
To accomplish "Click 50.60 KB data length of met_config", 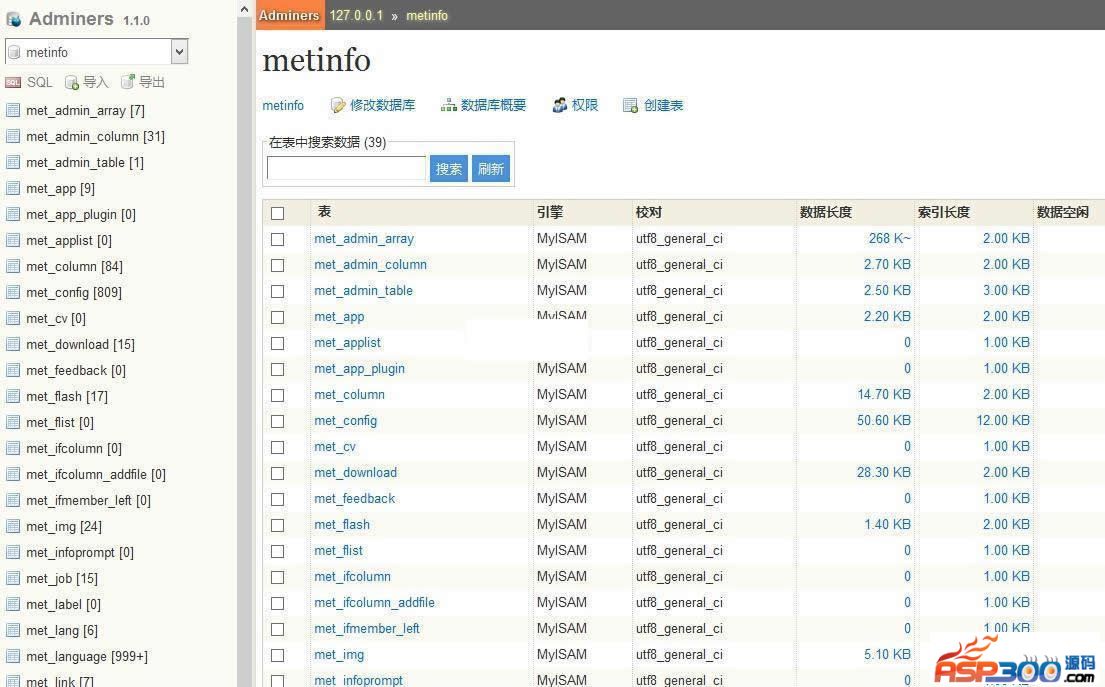I will [884, 421].
